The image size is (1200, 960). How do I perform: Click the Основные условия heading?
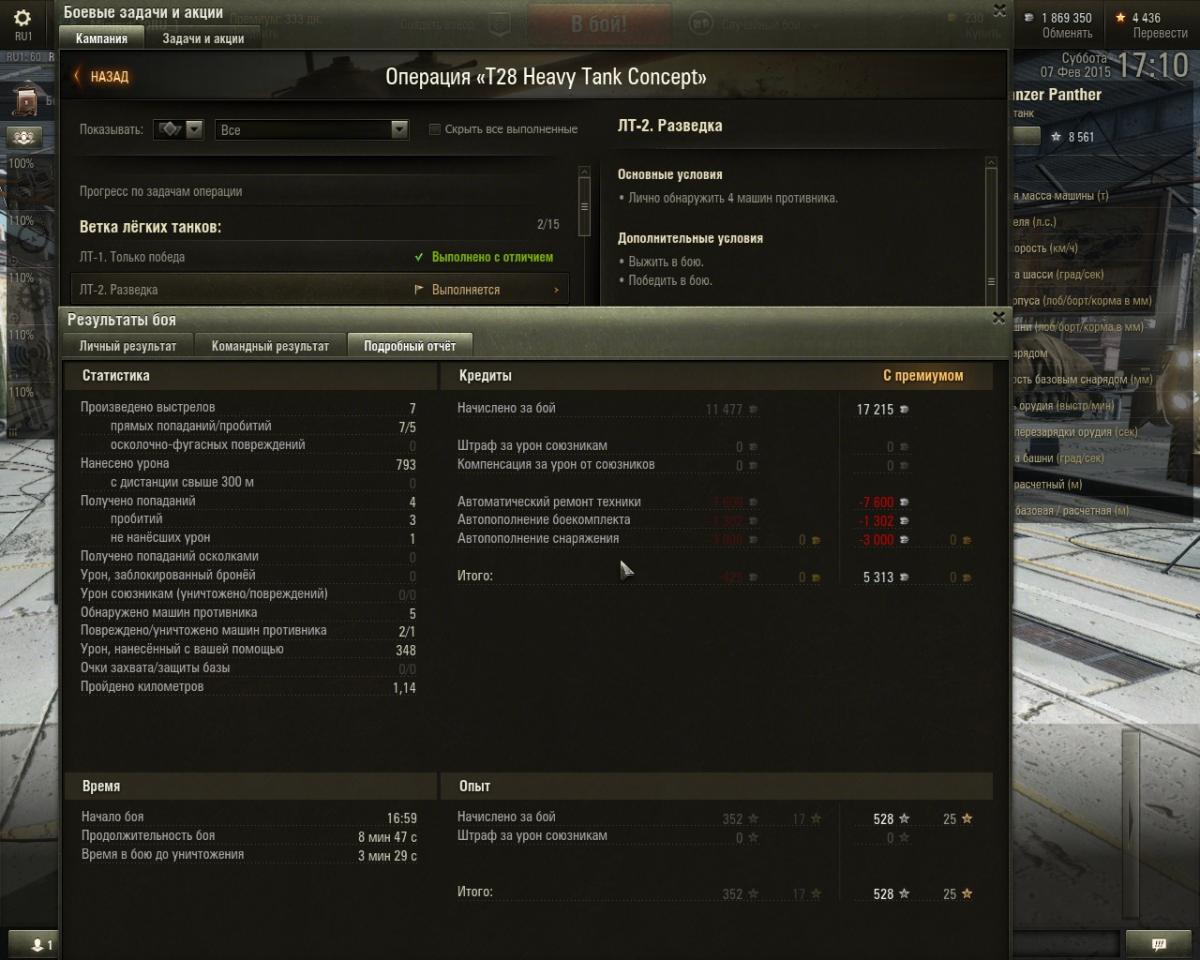[x=670, y=175]
